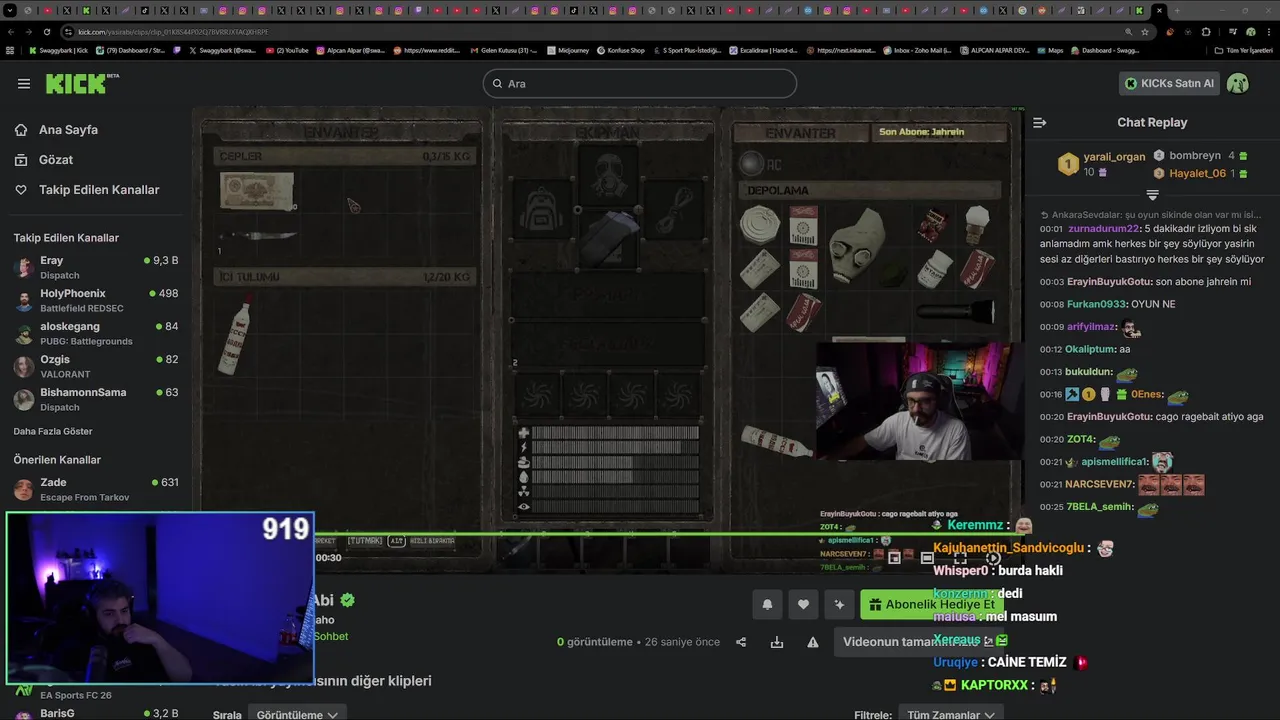Click the verified badge next to channel name
1280x720 pixels.
(x=347, y=600)
